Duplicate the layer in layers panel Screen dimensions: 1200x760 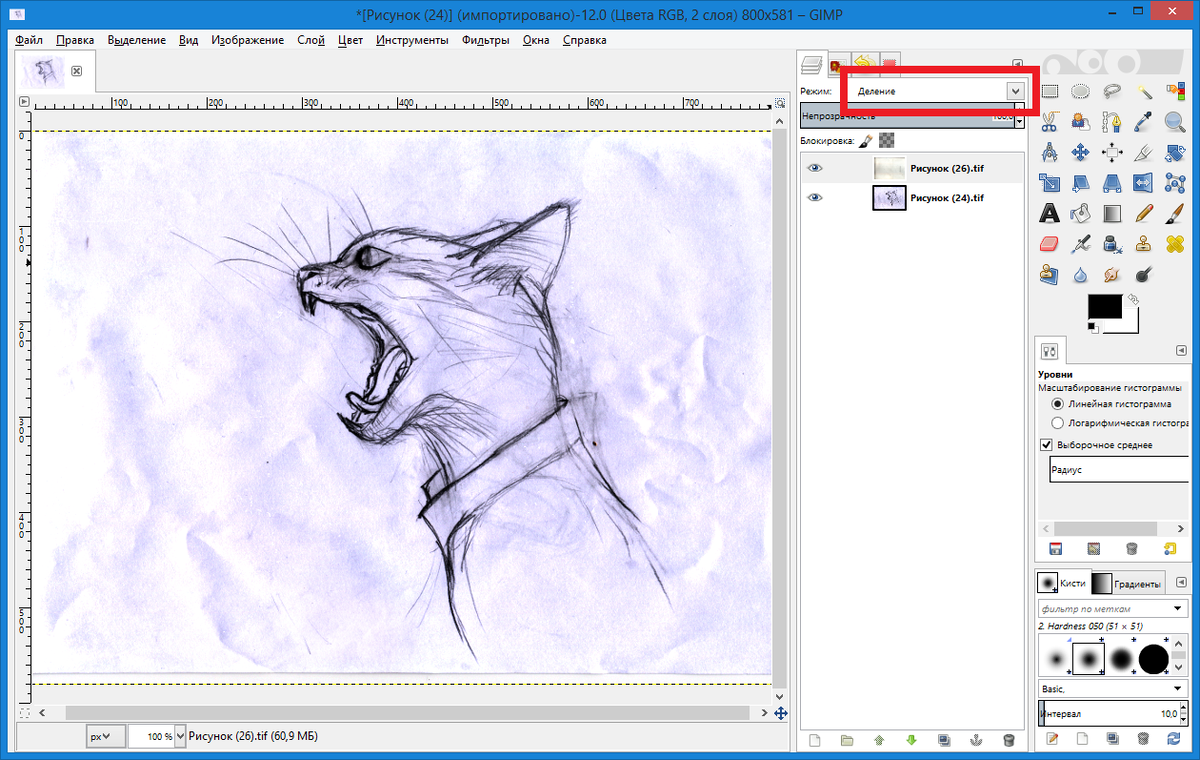[x=944, y=741]
